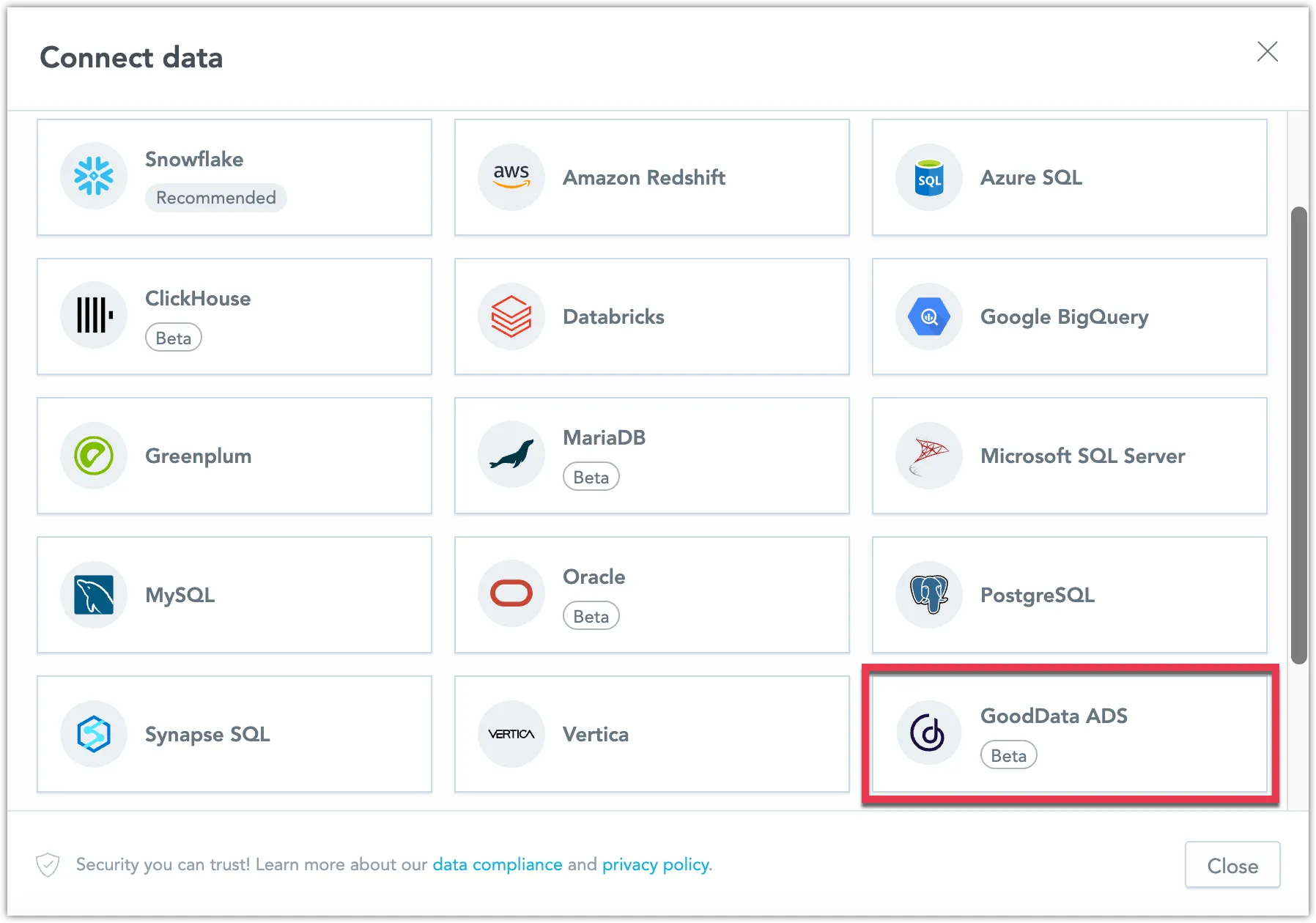The width and height of the screenshot is (1316, 923).
Task: Select the GoodData ADS connector
Action: click(1069, 733)
